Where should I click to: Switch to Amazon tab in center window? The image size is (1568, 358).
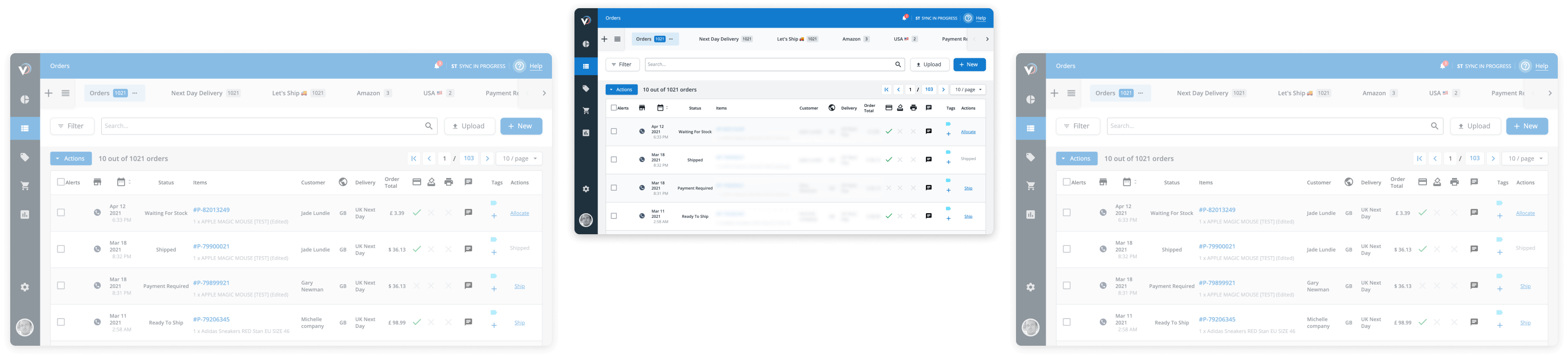click(x=856, y=39)
